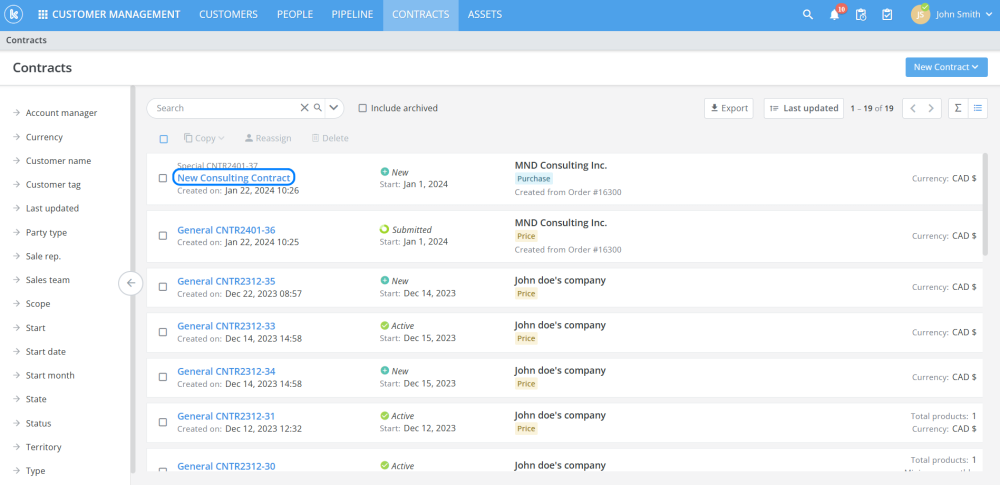Screen dimensions: 1000x485
Task: Open contract General CNTR2312-31
Action: point(226,416)
